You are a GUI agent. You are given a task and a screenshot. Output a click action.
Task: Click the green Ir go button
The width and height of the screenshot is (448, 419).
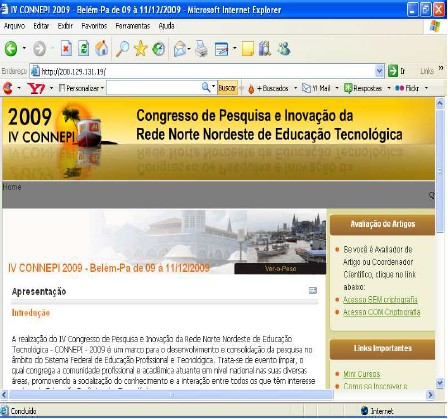397,71
